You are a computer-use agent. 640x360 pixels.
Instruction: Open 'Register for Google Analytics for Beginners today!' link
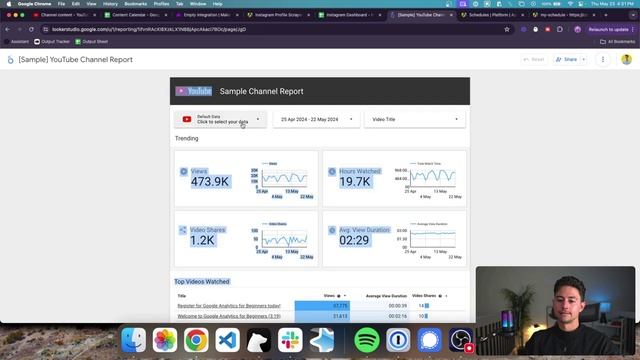[x=229, y=306]
